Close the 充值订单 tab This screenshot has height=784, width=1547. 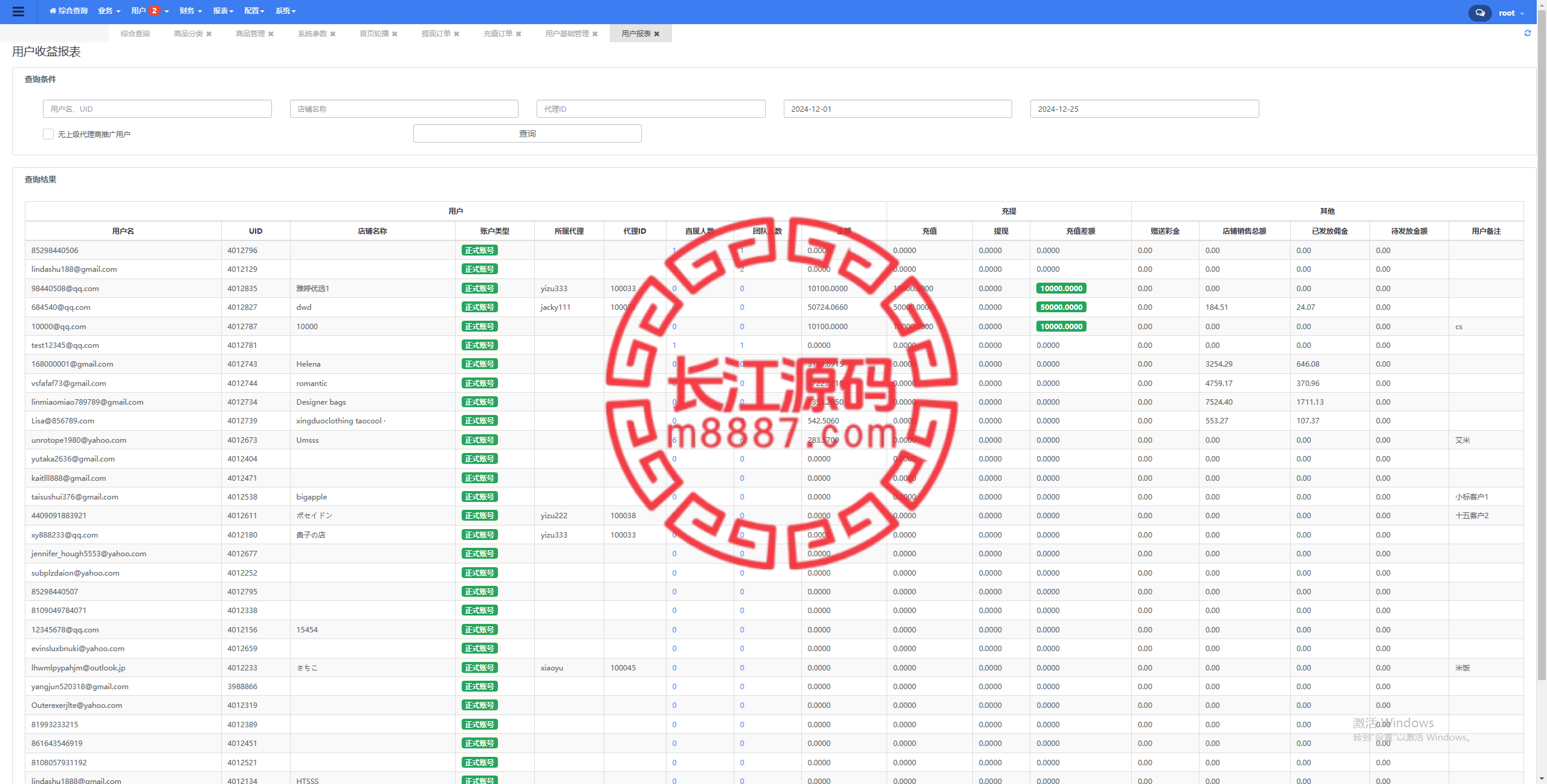(518, 34)
